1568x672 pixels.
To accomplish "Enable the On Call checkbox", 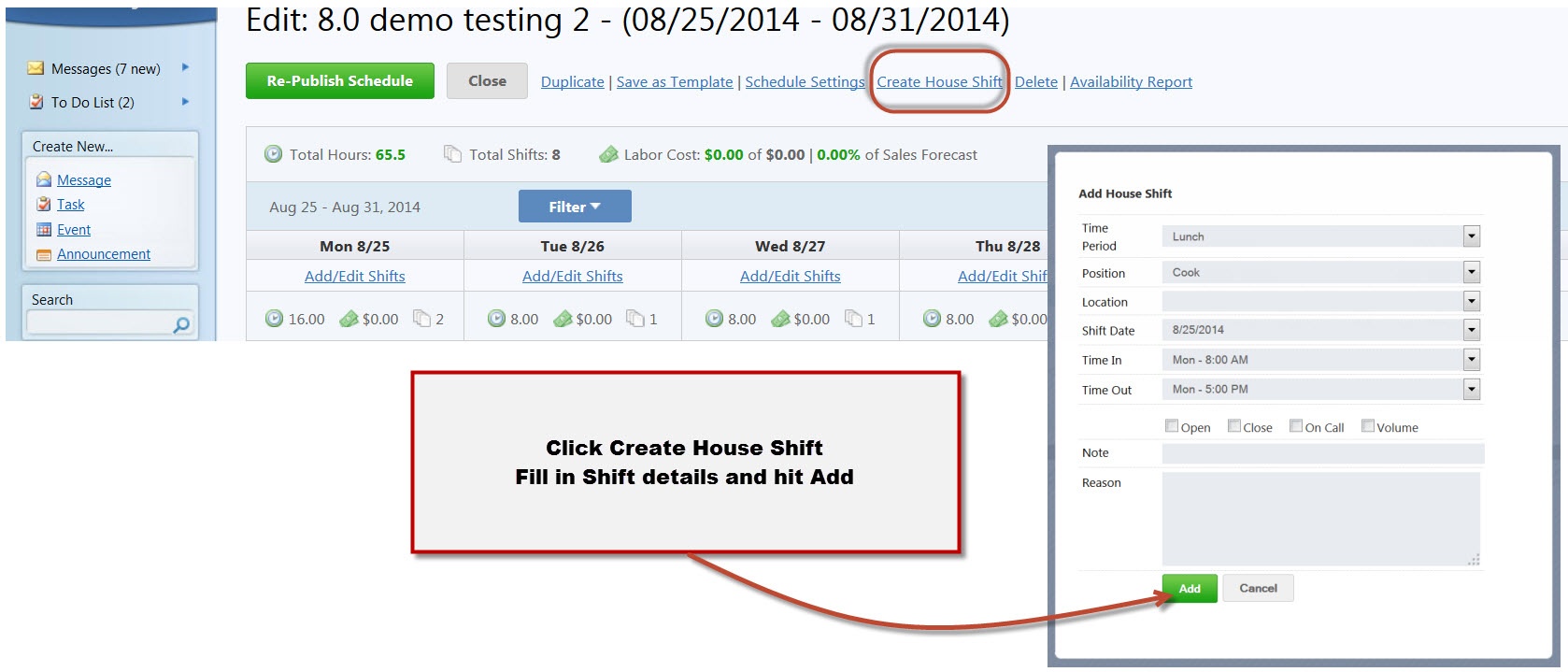I will 1296,426.
